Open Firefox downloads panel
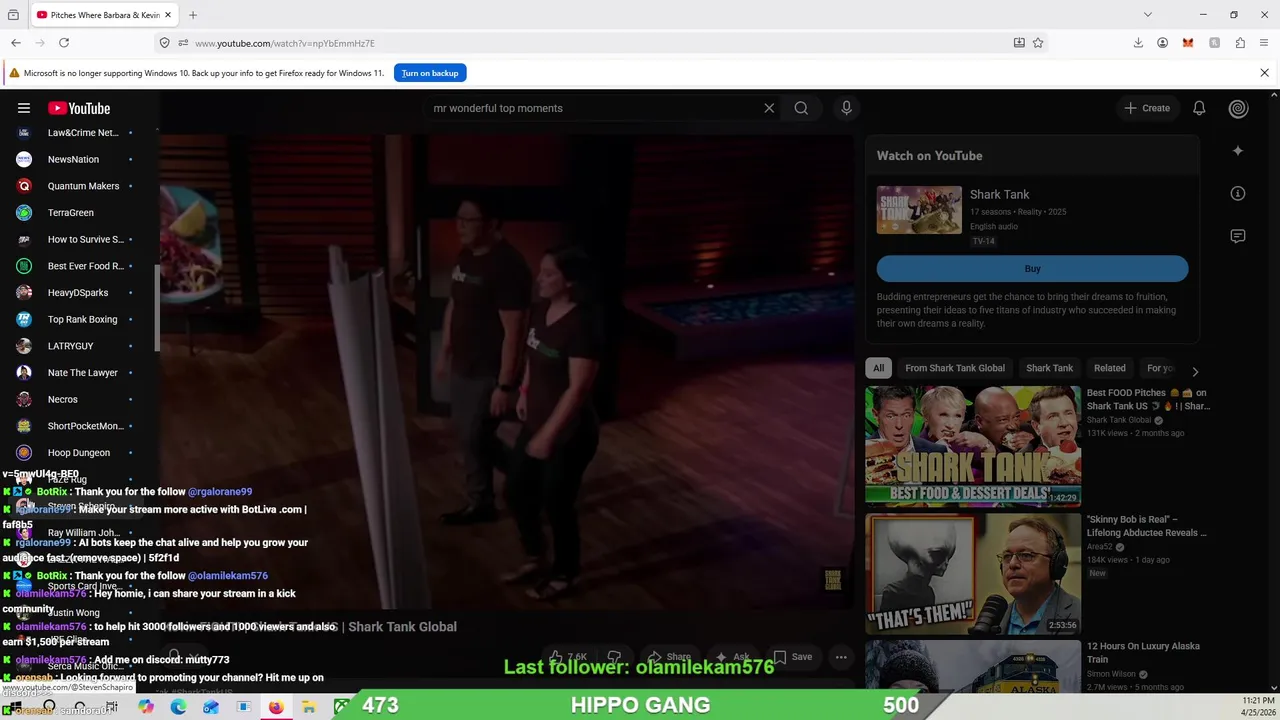This screenshot has height=720, width=1280. tap(1138, 43)
